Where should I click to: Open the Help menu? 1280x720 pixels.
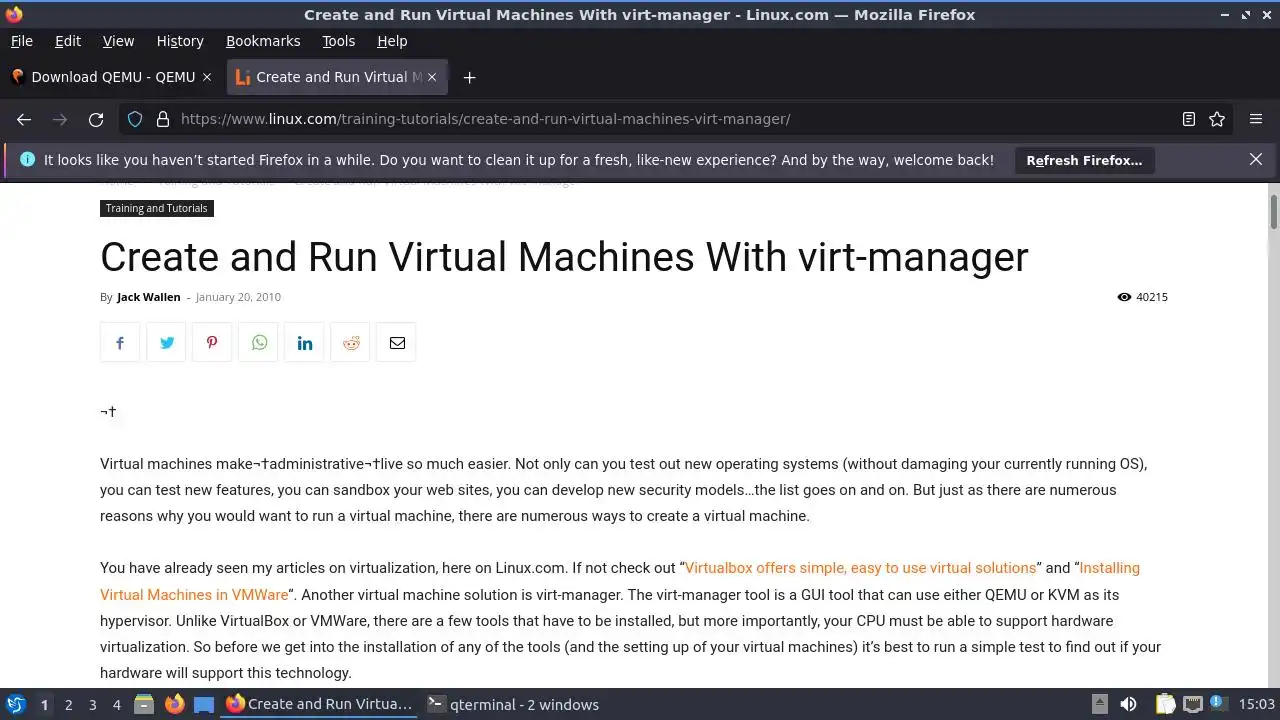point(392,41)
